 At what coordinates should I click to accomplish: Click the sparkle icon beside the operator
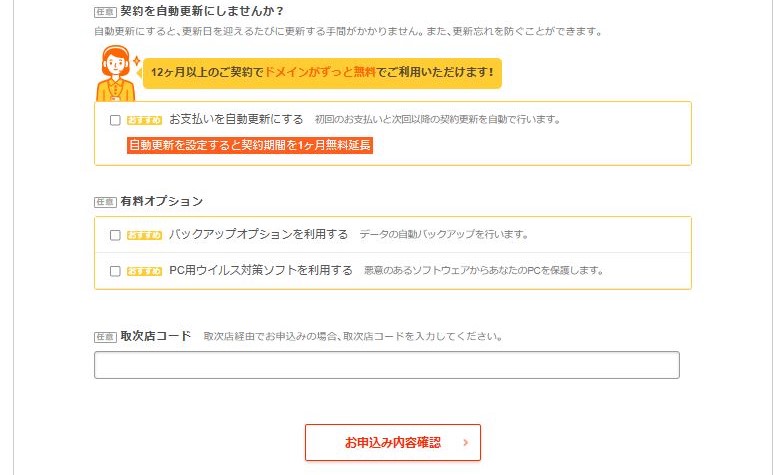(137, 62)
